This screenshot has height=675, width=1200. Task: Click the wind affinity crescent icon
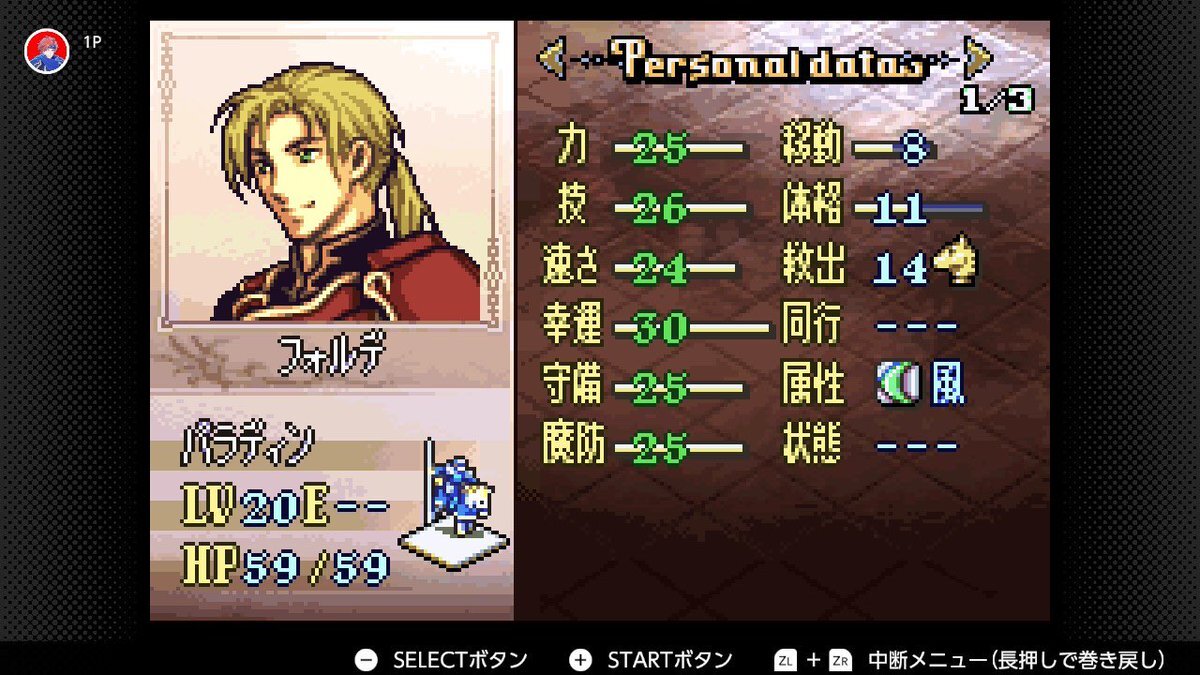(x=895, y=385)
